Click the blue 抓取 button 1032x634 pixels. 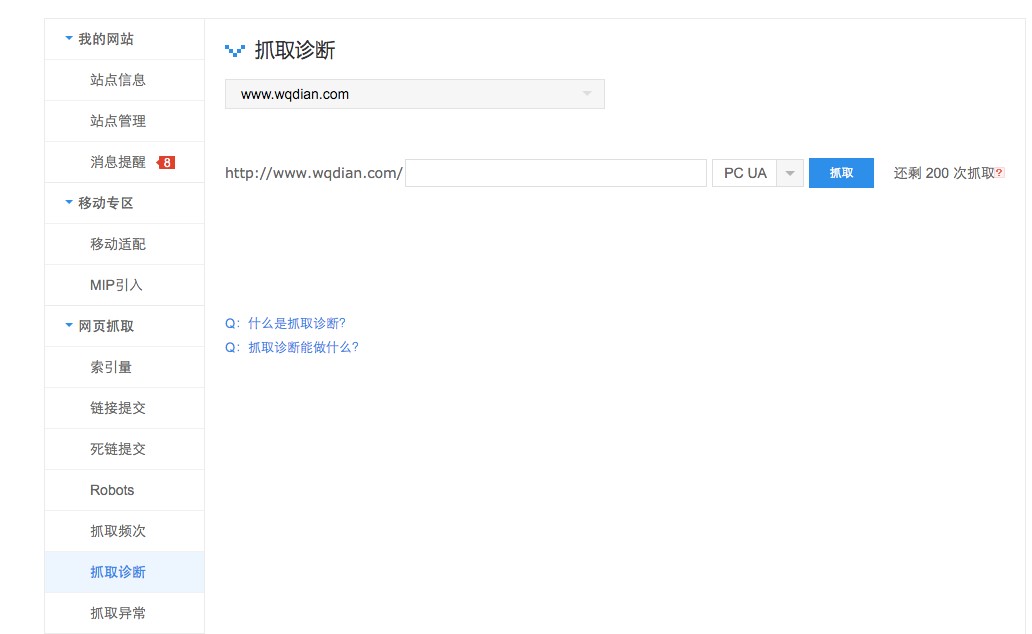840,172
